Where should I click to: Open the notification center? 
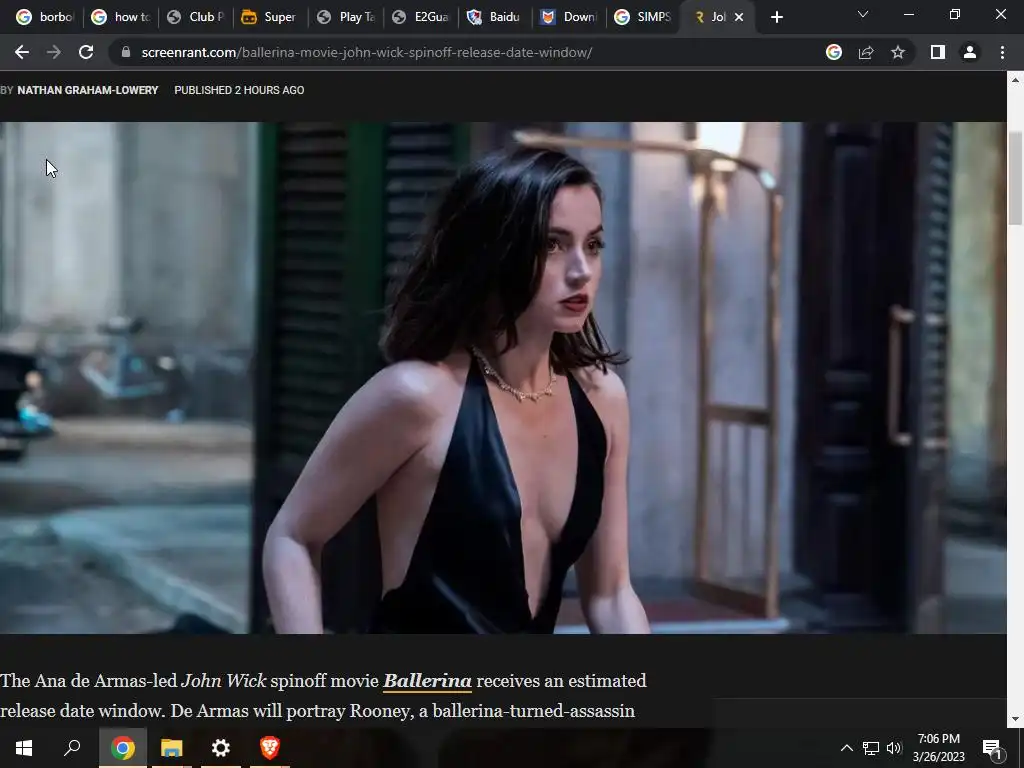click(992, 748)
